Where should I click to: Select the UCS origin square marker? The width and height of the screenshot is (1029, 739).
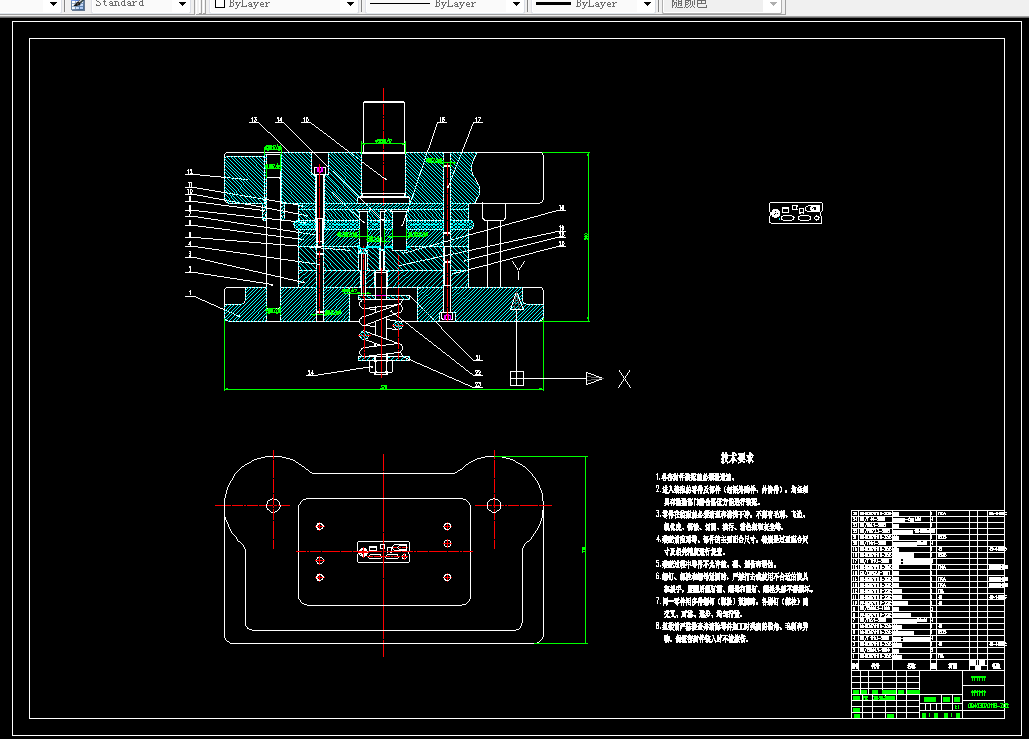517,379
